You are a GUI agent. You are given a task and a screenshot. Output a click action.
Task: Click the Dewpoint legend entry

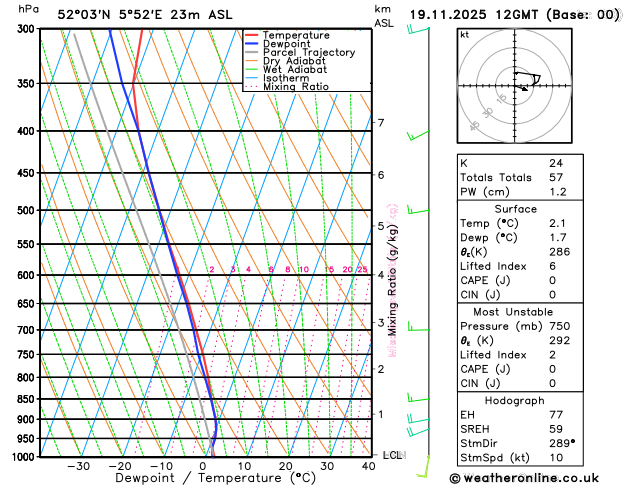point(278,44)
